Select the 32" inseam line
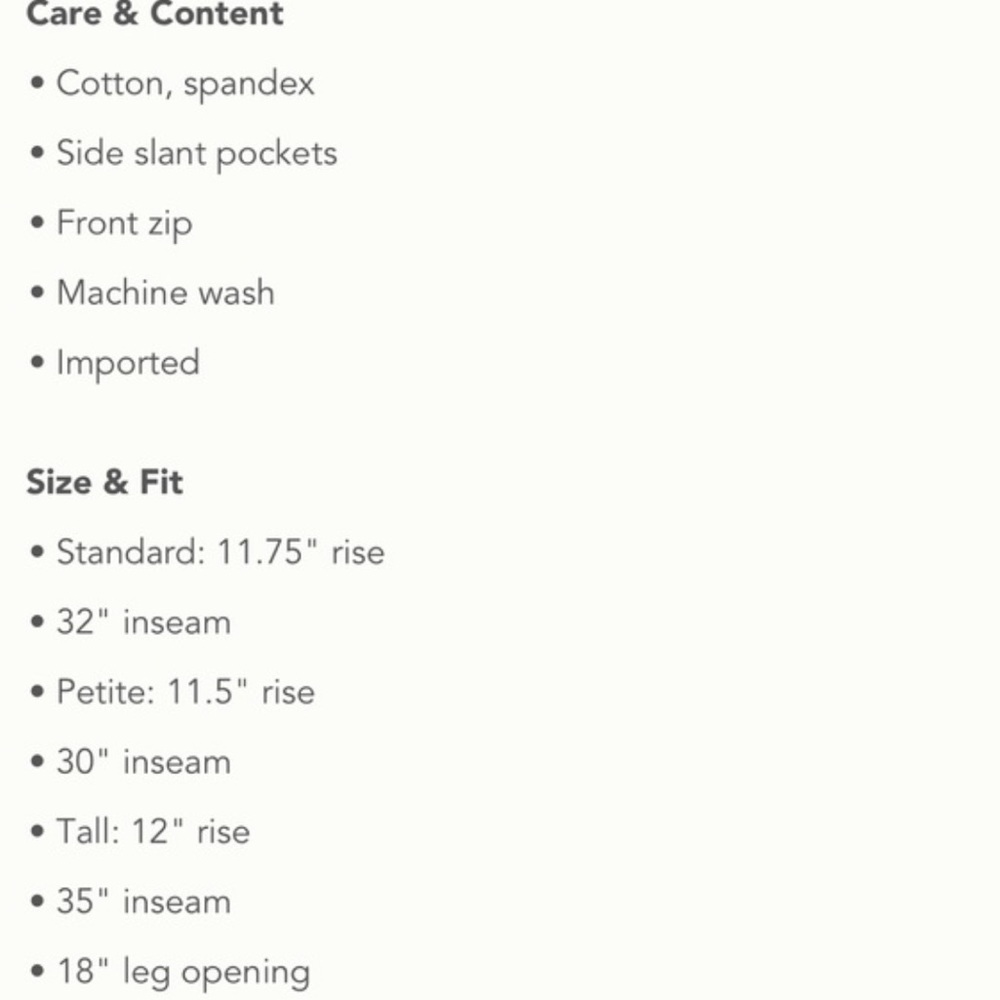The height and width of the screenshot is (1000, 1000). [x=143, y=622]
